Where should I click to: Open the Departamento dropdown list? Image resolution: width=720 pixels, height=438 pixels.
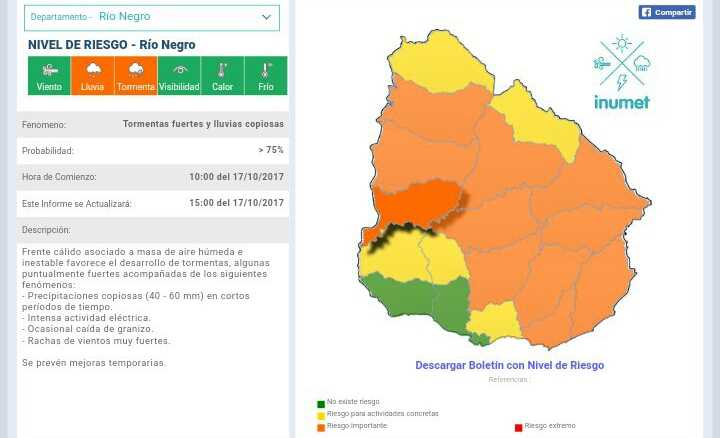coord(151,17)
